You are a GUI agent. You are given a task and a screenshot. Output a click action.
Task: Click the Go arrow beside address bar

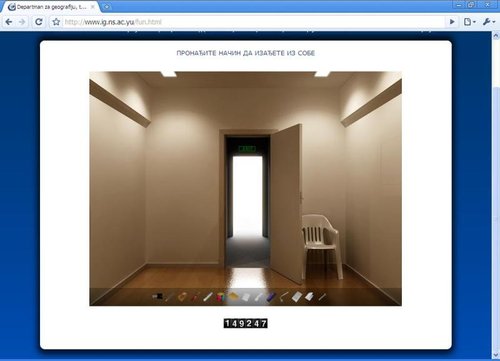tap(452, 22)
